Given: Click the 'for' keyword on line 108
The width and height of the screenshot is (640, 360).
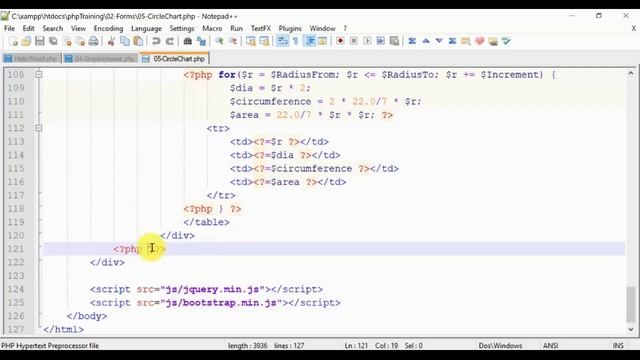Looking at the screenshot, I should 227,75.
